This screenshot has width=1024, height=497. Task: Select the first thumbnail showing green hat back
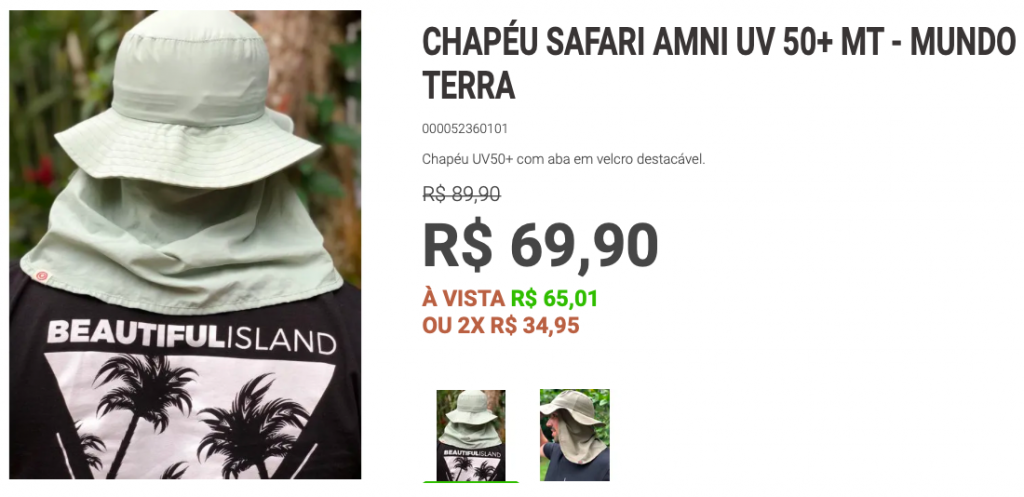471,435
